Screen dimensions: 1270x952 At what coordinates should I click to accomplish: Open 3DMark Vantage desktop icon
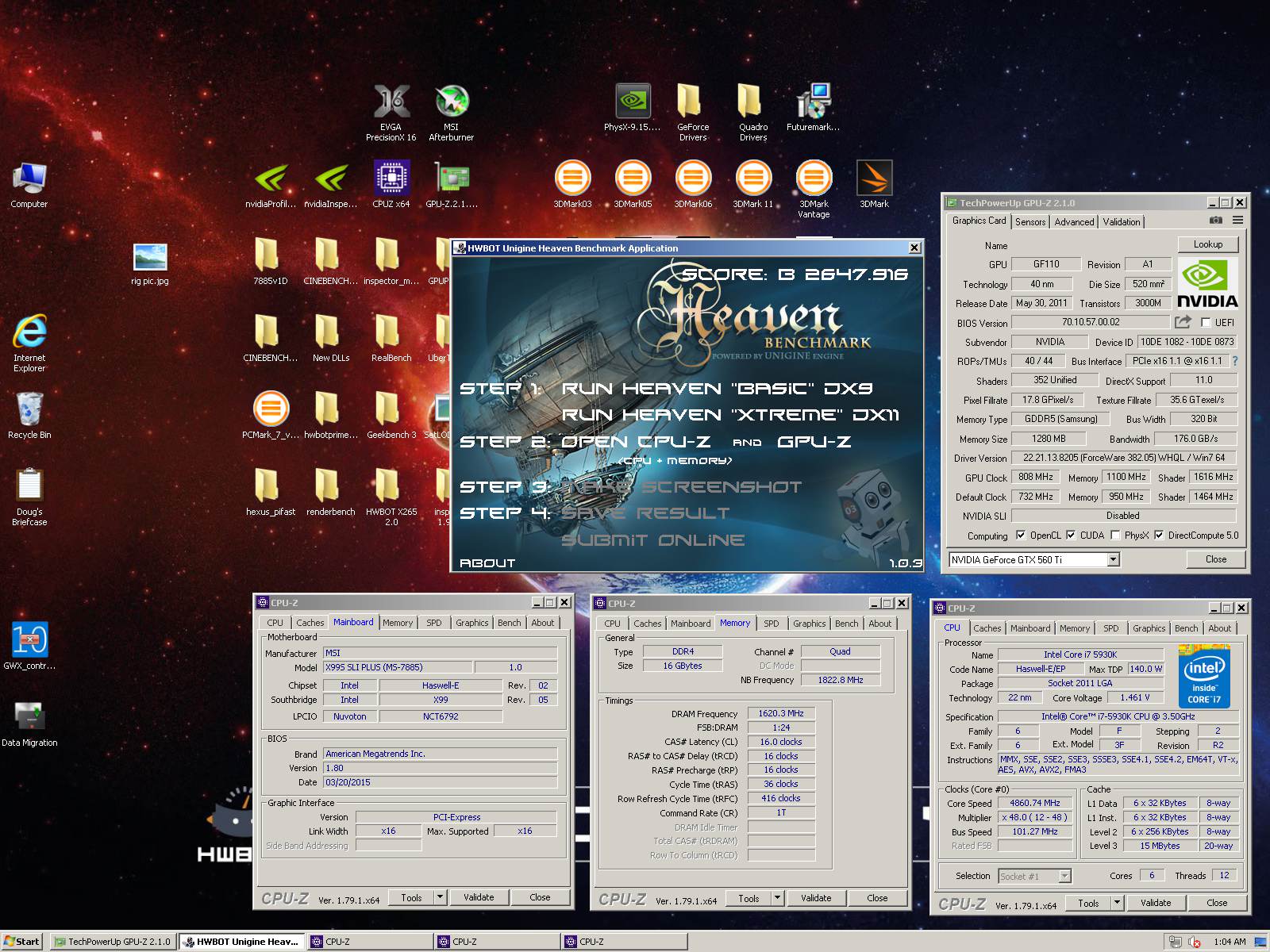(x=814, y=189)
